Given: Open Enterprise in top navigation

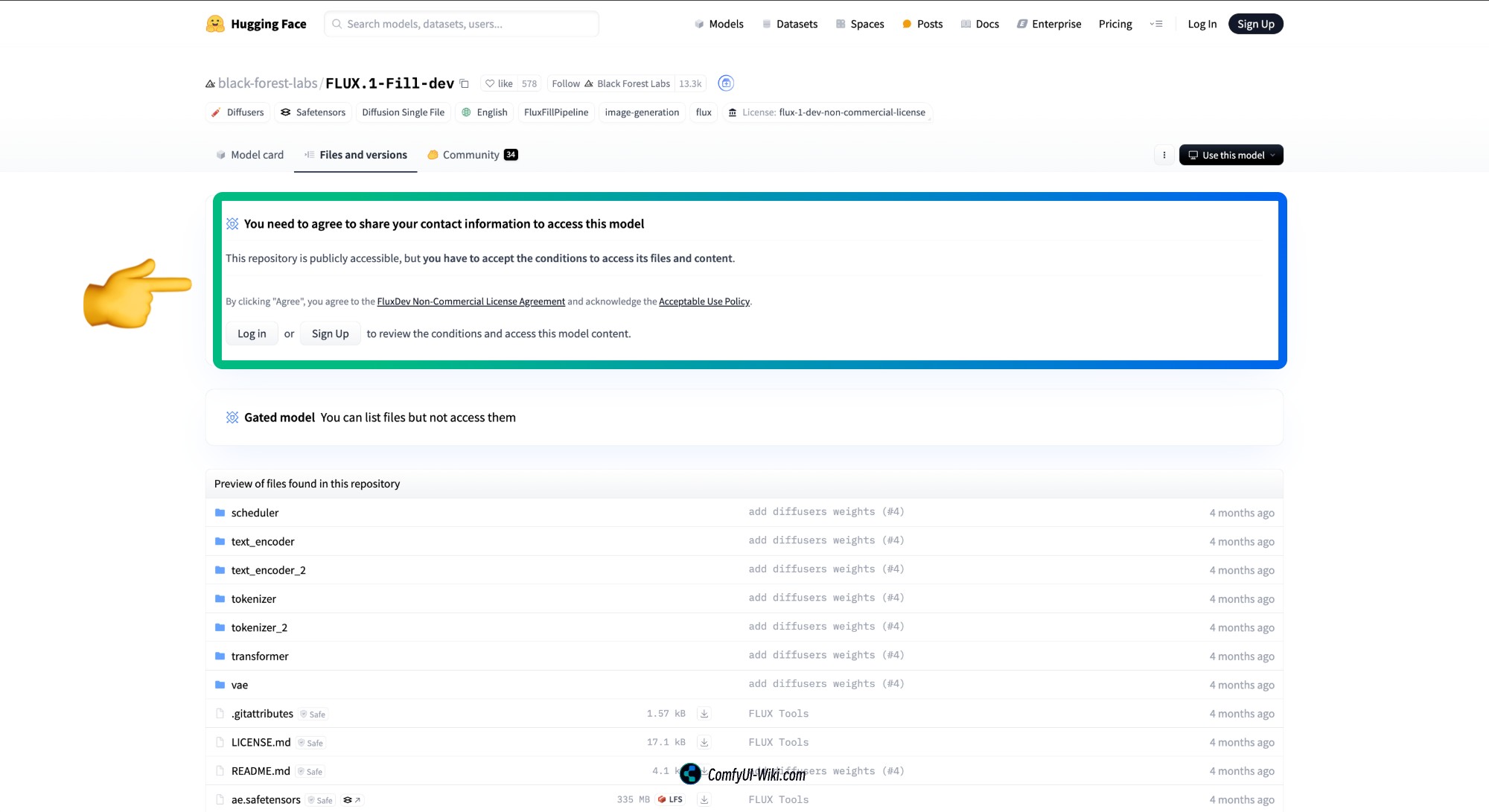Looking at the screenshot, I should [1049, 24].
